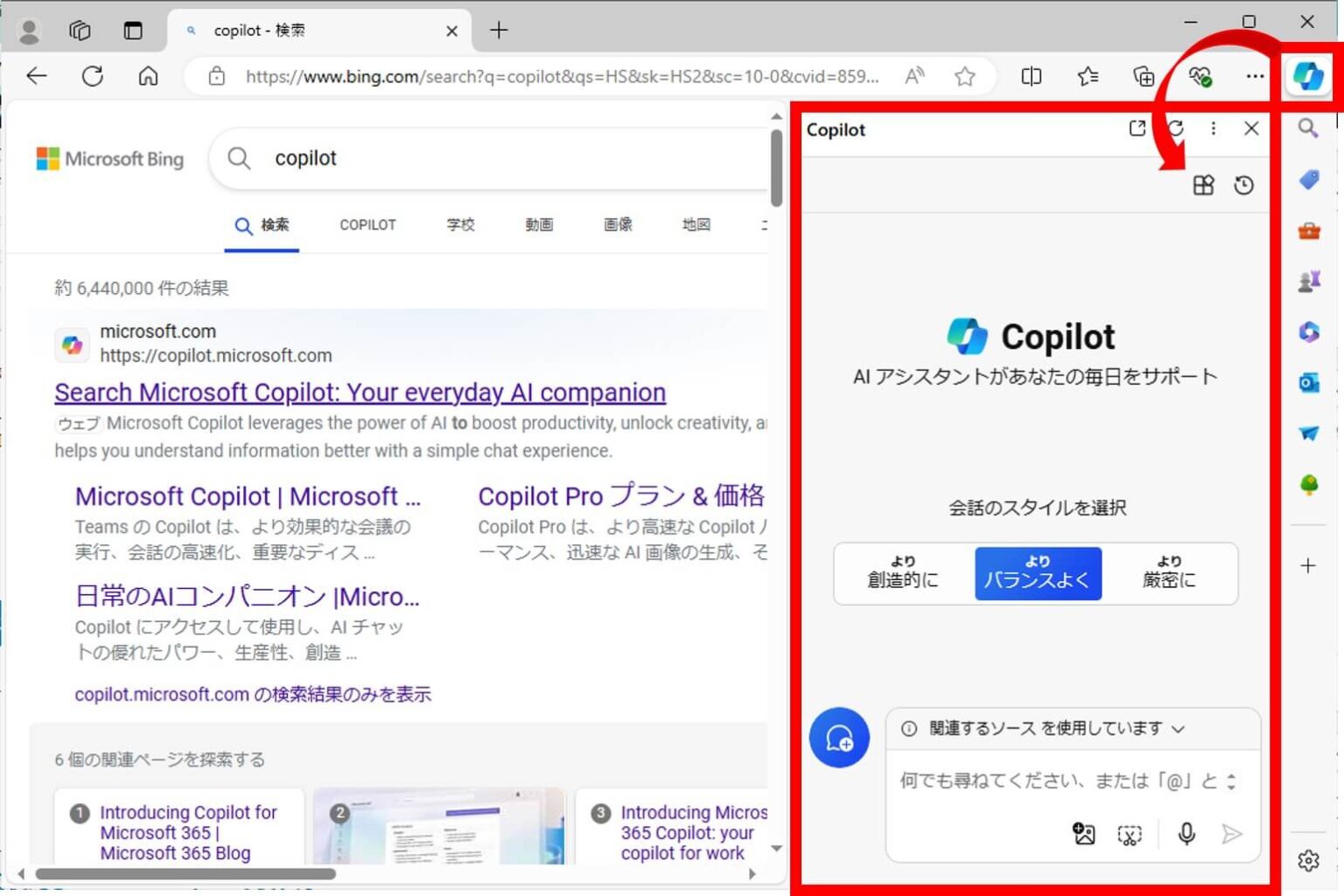The image size is (1344, 896).
Task: Open tab actions menu icon
Action: (133, 31)
